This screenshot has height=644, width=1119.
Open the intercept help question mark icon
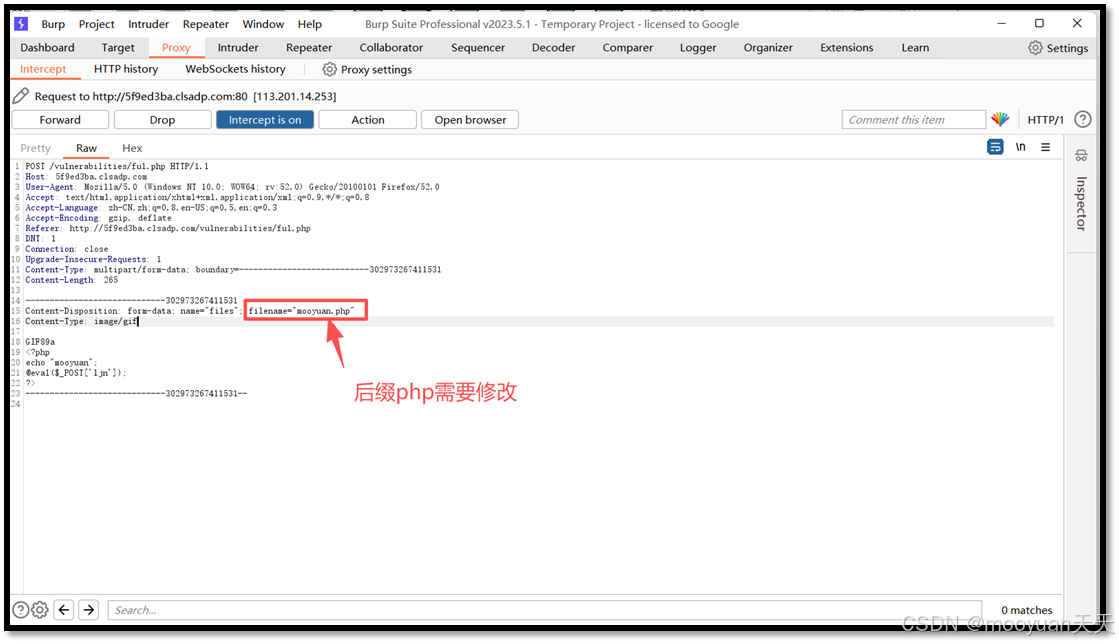[1083, 119]
